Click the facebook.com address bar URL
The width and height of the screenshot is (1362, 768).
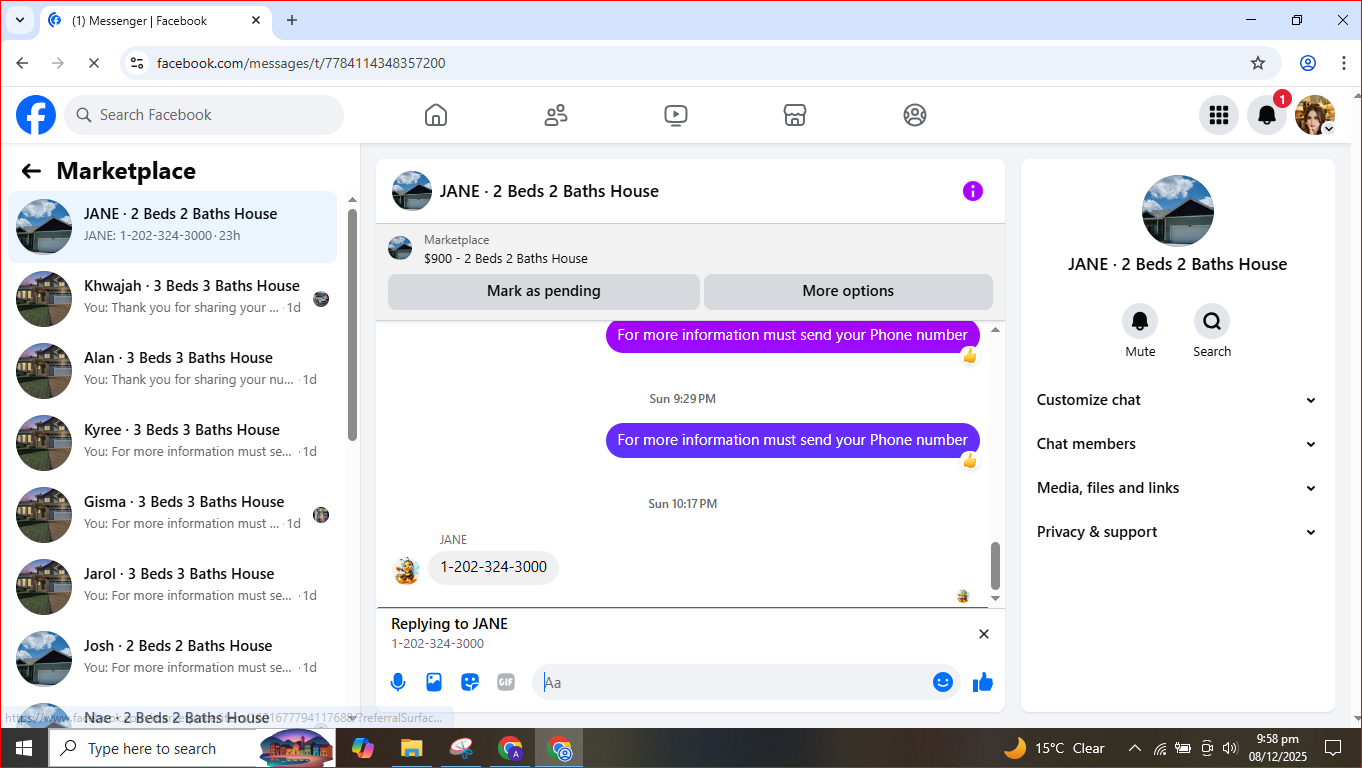pos(301,63)
